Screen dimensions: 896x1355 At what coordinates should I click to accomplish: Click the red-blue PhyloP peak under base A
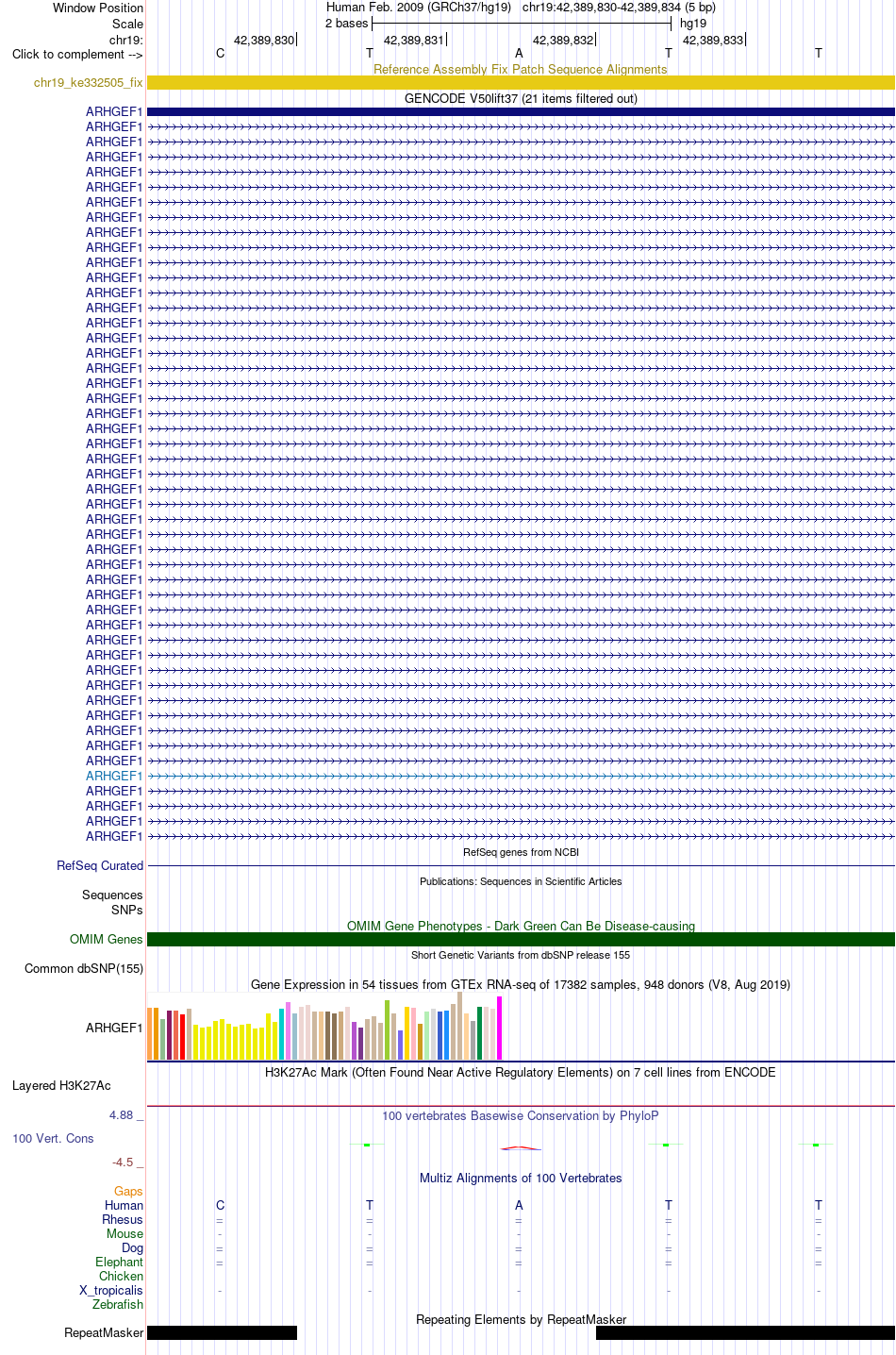click(521, 1147)
